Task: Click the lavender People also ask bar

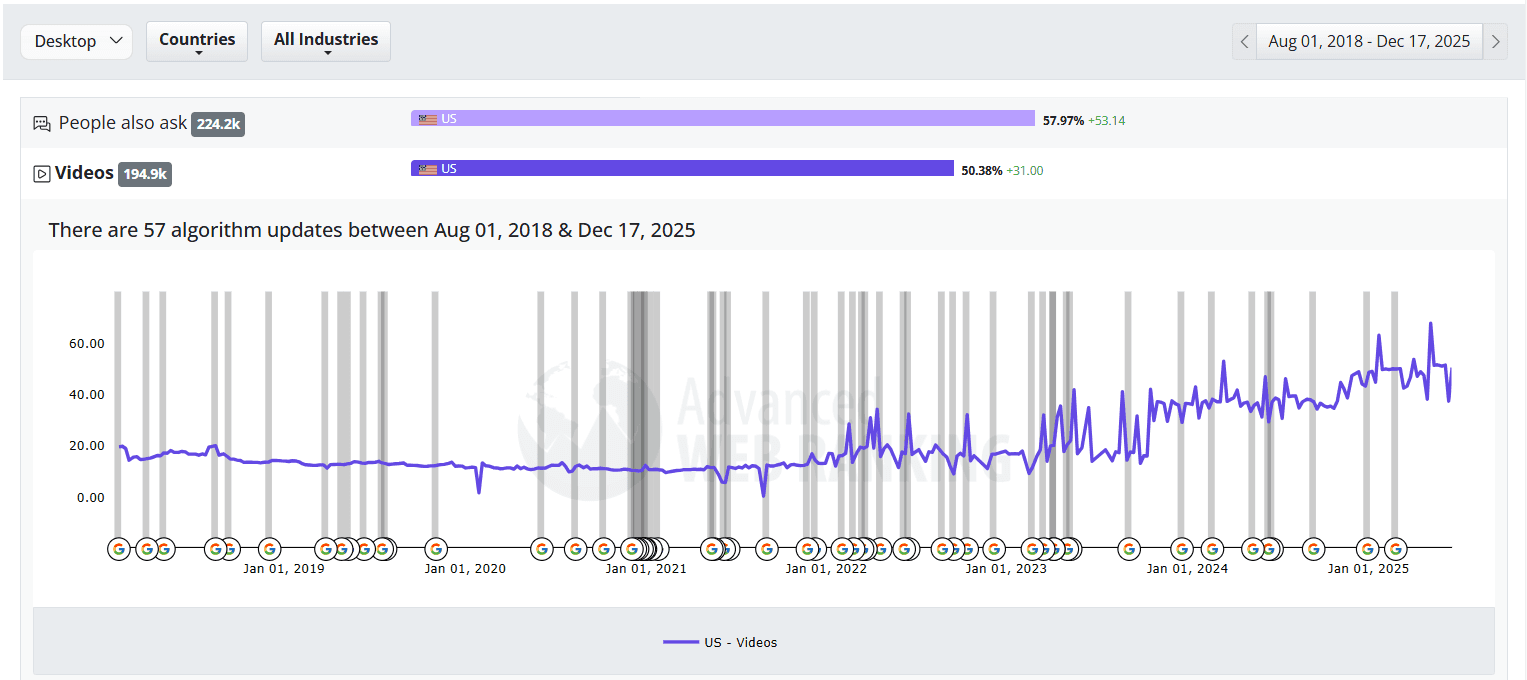Action: click(723, 118)
